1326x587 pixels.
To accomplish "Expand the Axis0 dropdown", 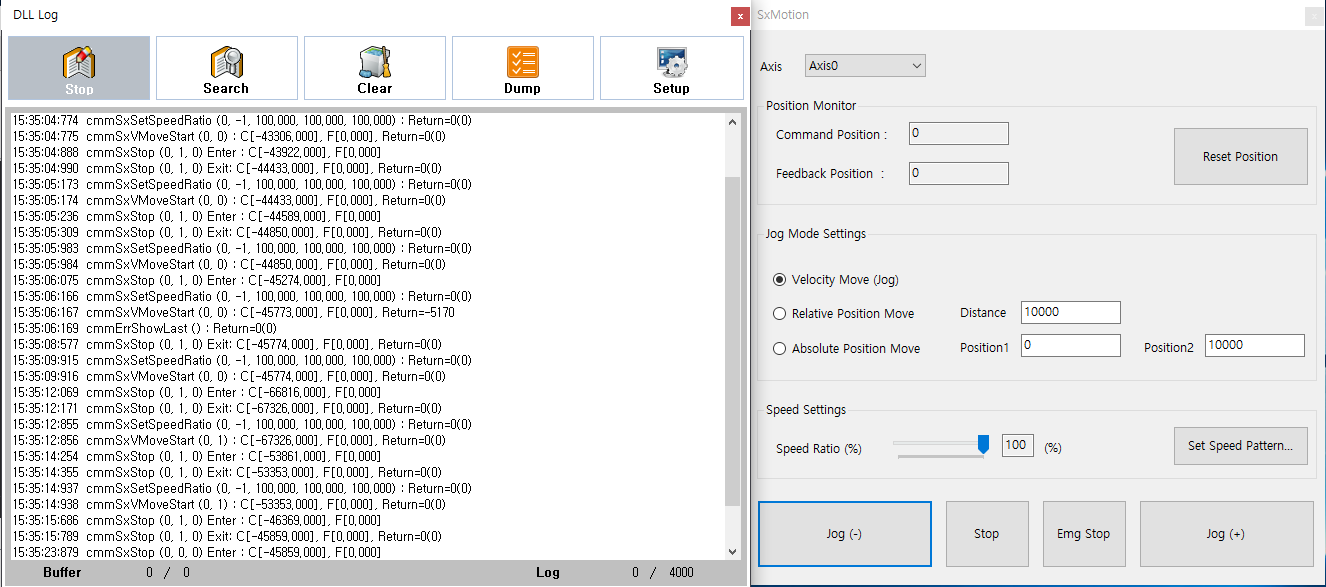I will (x=865, y=66).
